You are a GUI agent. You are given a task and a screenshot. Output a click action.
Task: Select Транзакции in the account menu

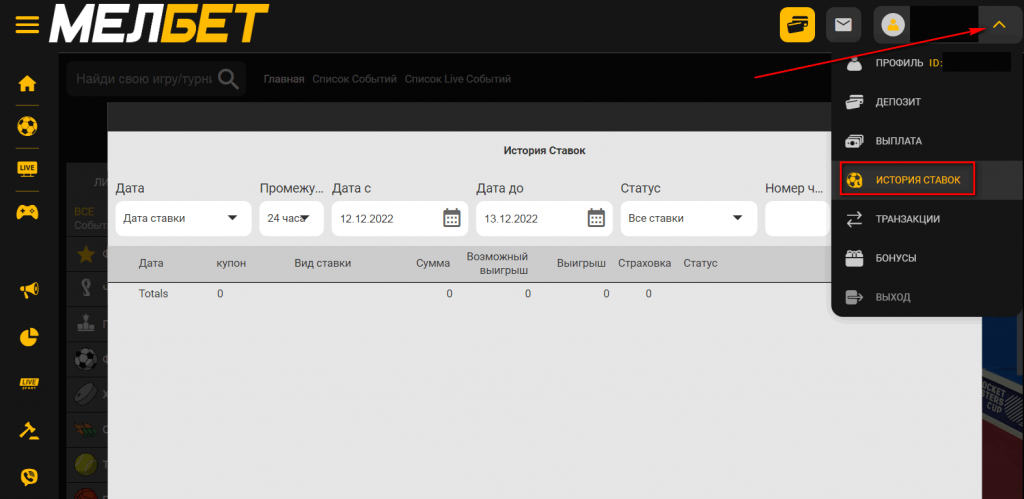click(906, 219)
